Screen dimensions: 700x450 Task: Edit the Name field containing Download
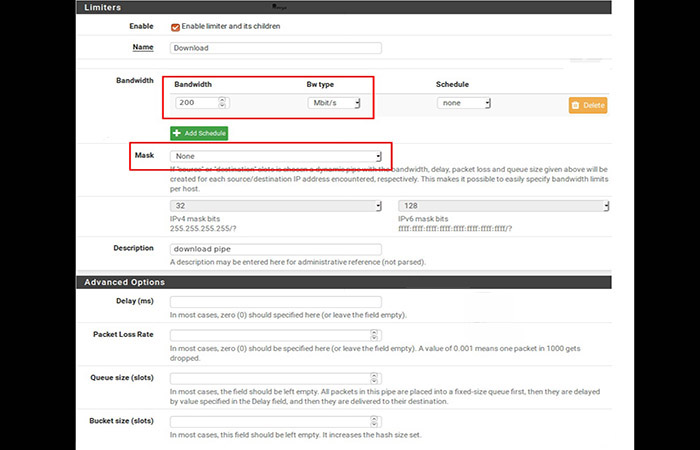pyautogui.click(x=275, y=48)
